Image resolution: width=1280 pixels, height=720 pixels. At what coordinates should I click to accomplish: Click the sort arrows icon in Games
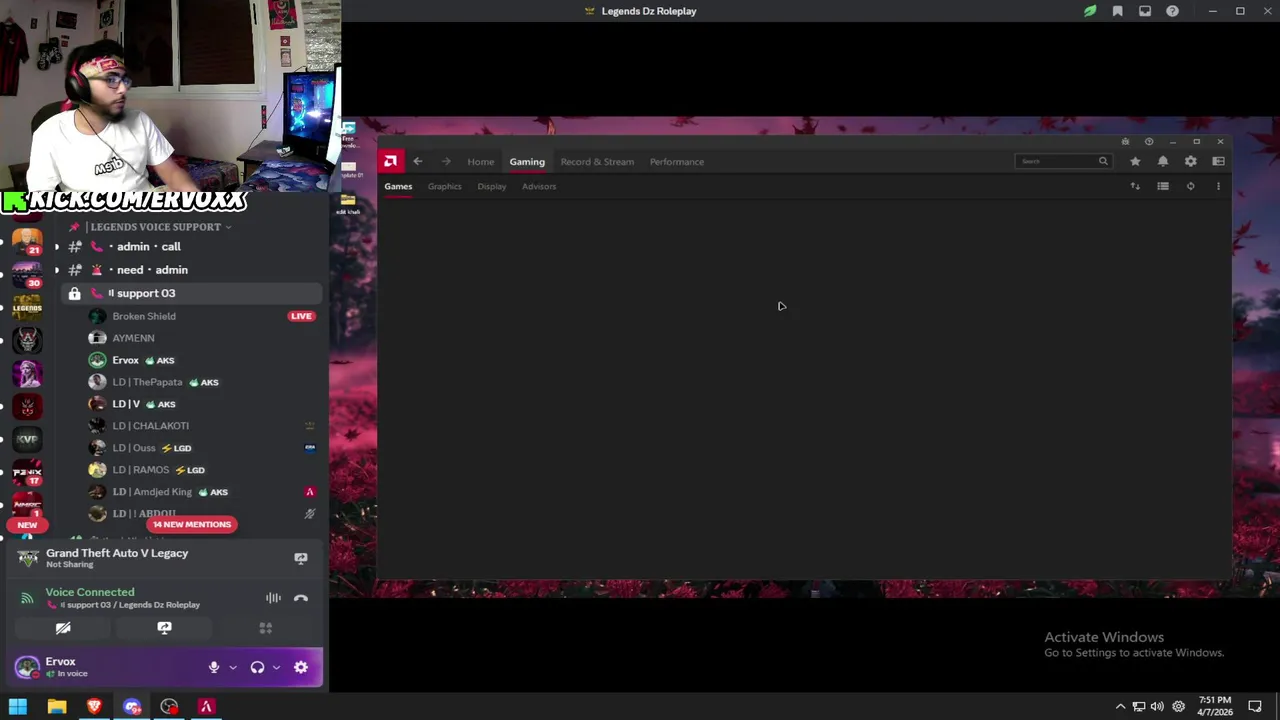click(1135, 186)
